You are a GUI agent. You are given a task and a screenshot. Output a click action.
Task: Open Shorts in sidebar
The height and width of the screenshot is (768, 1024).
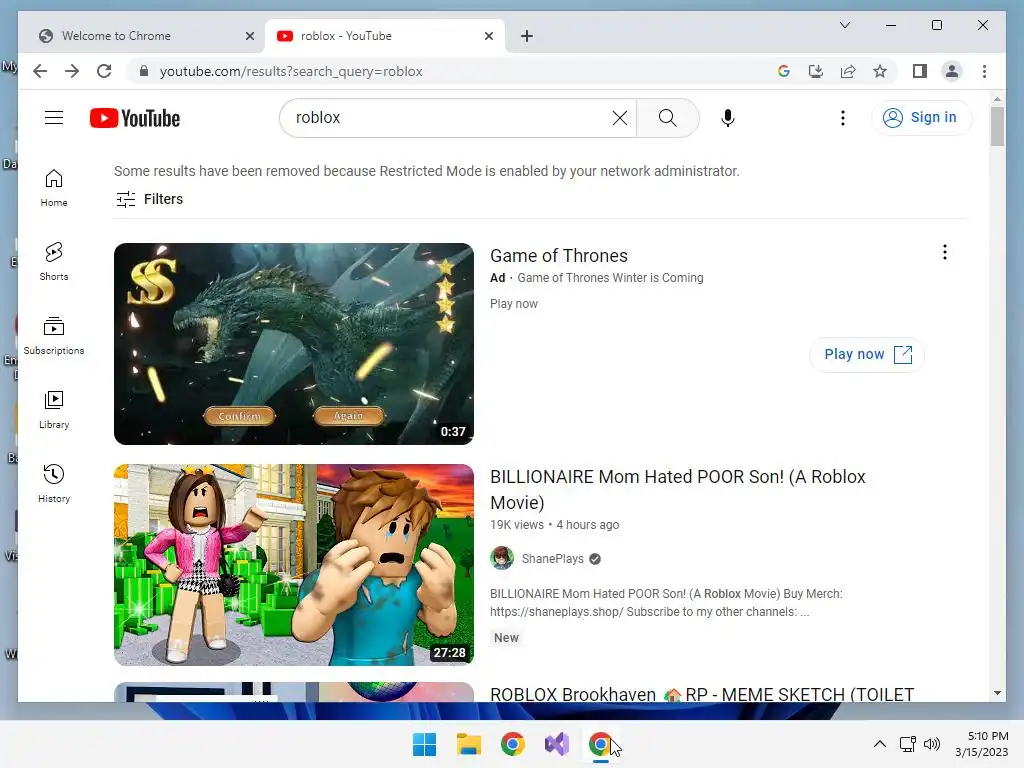pyautogui.click(x=54, y=262)
